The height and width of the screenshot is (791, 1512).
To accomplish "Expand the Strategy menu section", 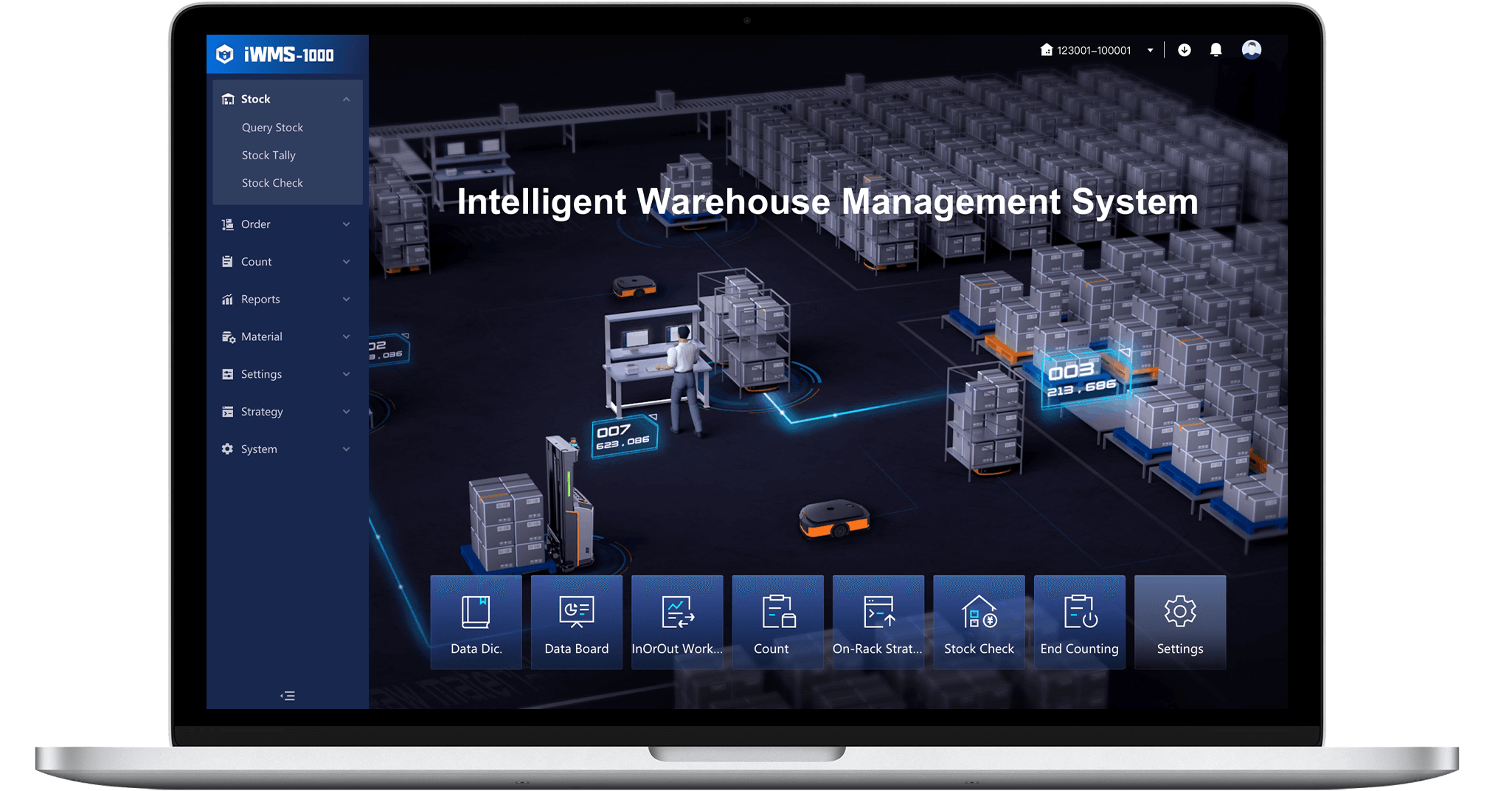I will 287,412.
